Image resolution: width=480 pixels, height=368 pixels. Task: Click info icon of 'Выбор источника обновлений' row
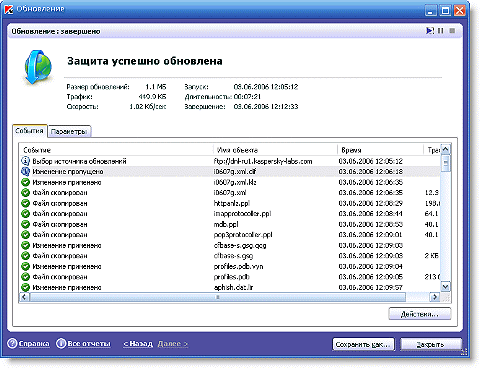(25, 161)
